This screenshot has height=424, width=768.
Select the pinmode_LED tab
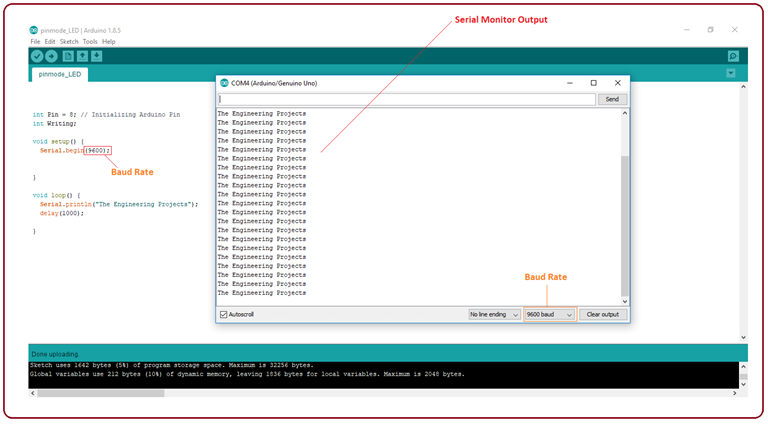click(61, 74)
